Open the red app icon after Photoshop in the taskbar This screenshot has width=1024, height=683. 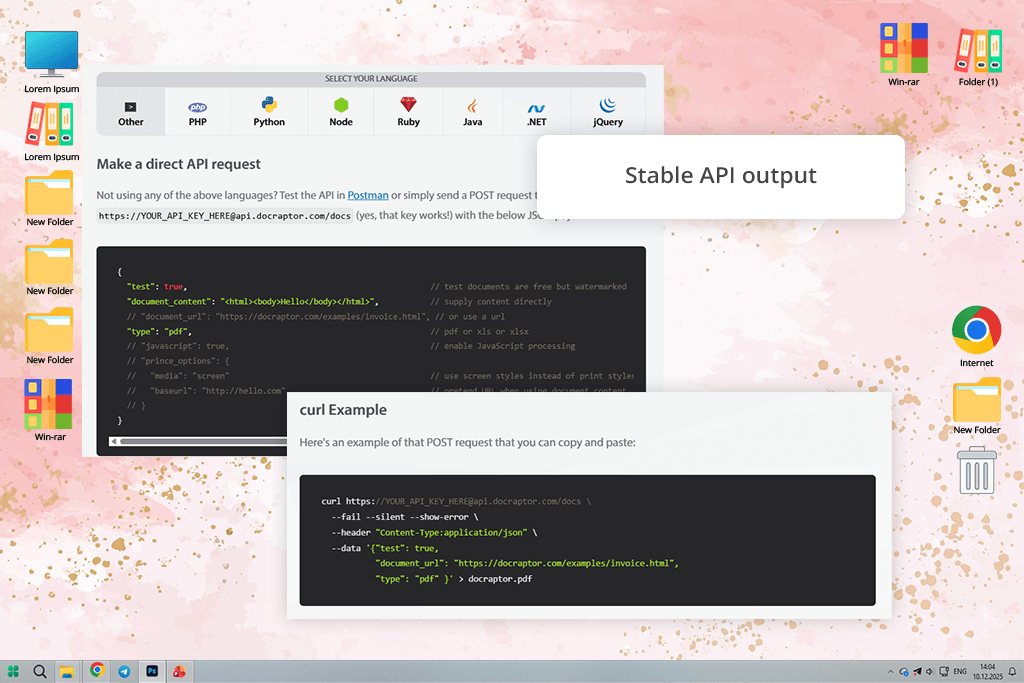[x=179, y=671]
